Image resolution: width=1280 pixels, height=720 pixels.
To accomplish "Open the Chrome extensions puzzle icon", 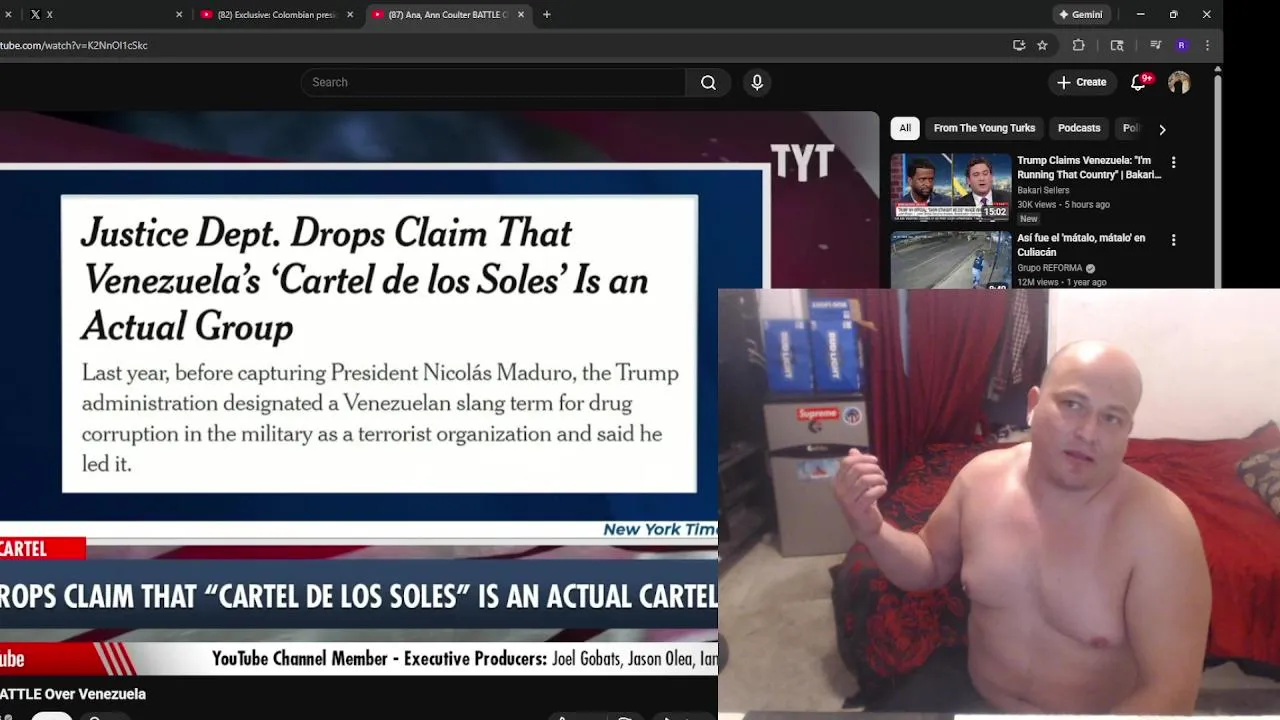I will [x=1078, y=45].
